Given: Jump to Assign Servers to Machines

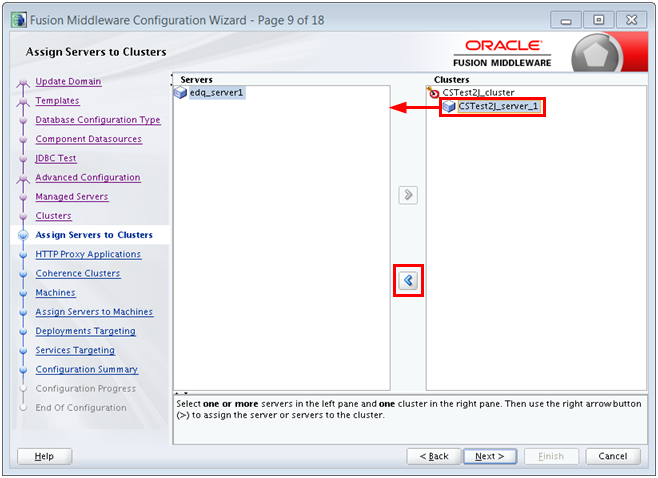Looking at the screenshot, I should tap(94, 312).
